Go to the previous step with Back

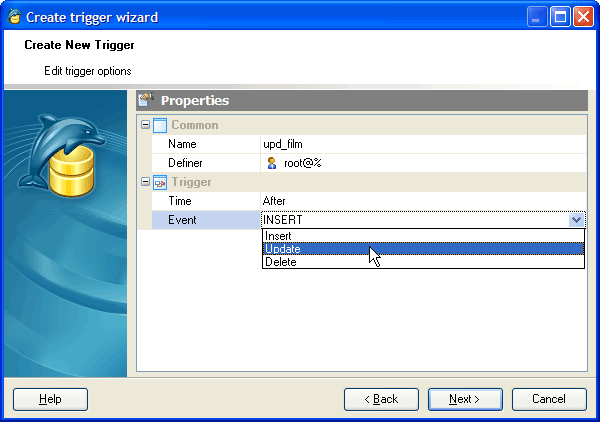tap(381, 399)
